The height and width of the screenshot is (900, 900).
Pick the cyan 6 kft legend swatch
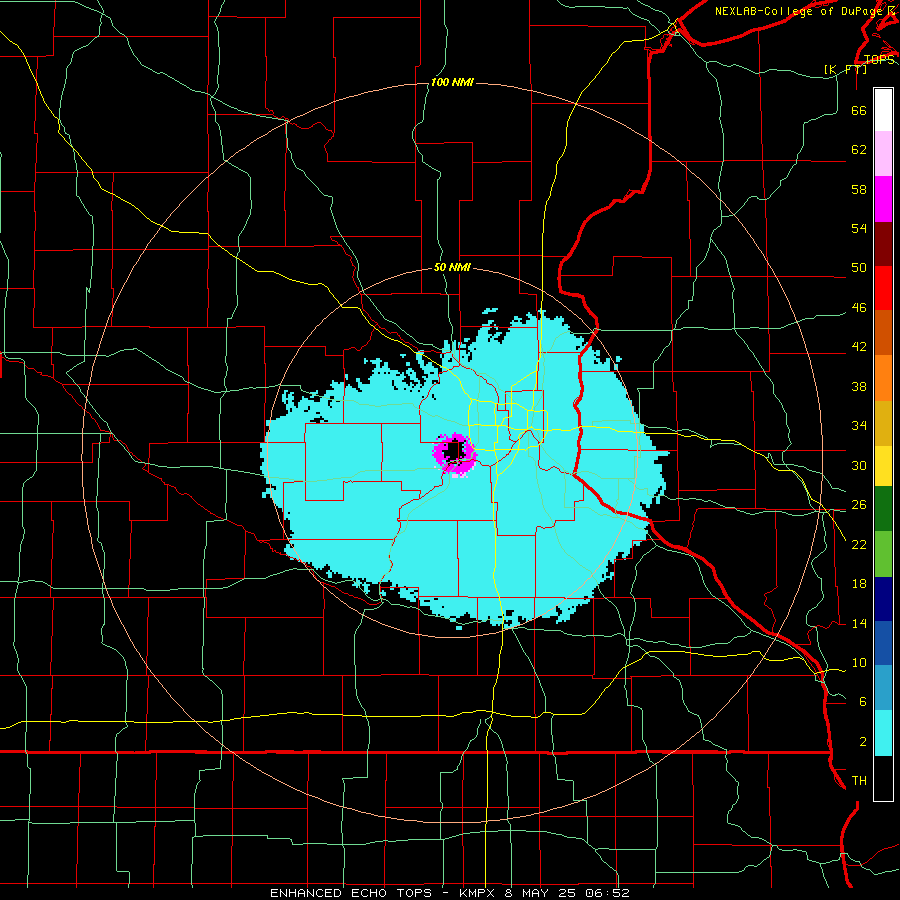pos(883,732)
